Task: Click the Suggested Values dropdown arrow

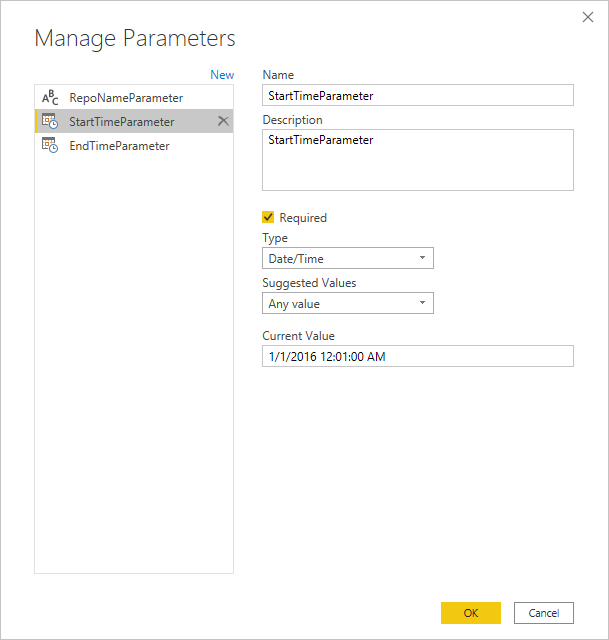Action: tap(422, 303)
